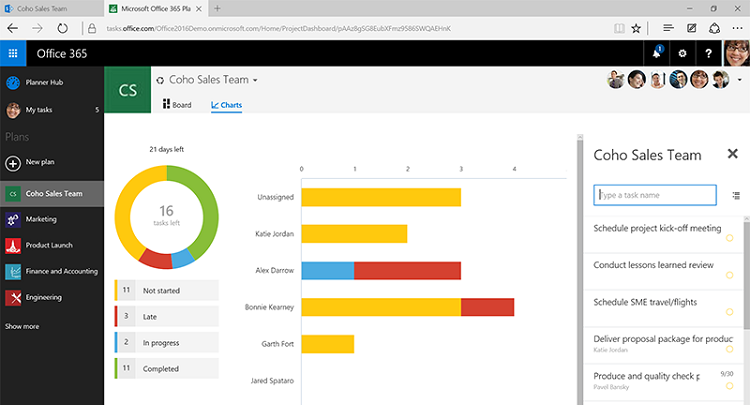Click Garth Fort's yellow bar

(x=328, y=344)
